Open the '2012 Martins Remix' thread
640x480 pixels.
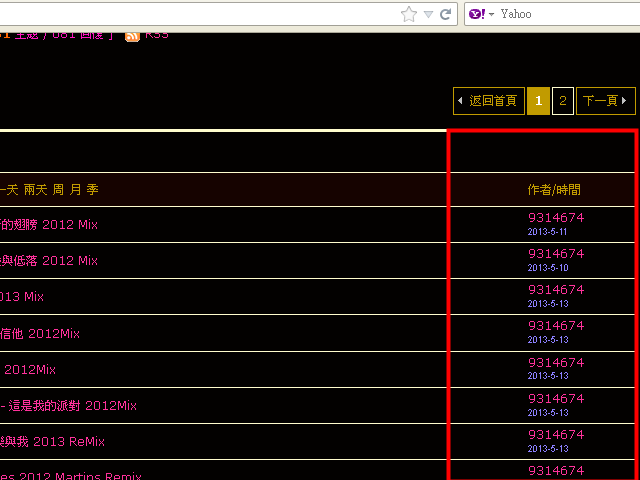click(71, 476)
